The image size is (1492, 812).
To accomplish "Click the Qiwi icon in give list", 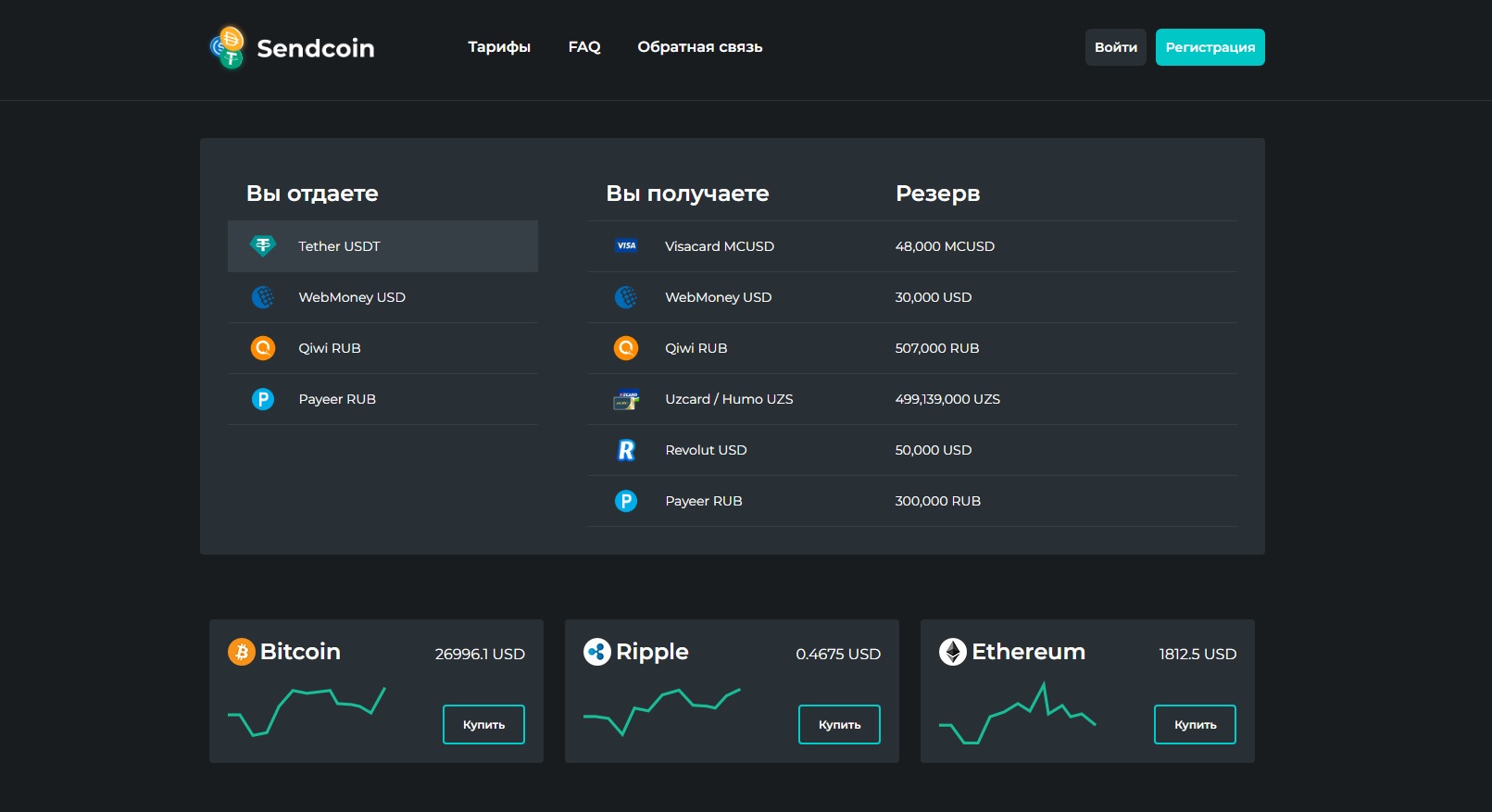I will pyautogui.click(x=263, y=348).
